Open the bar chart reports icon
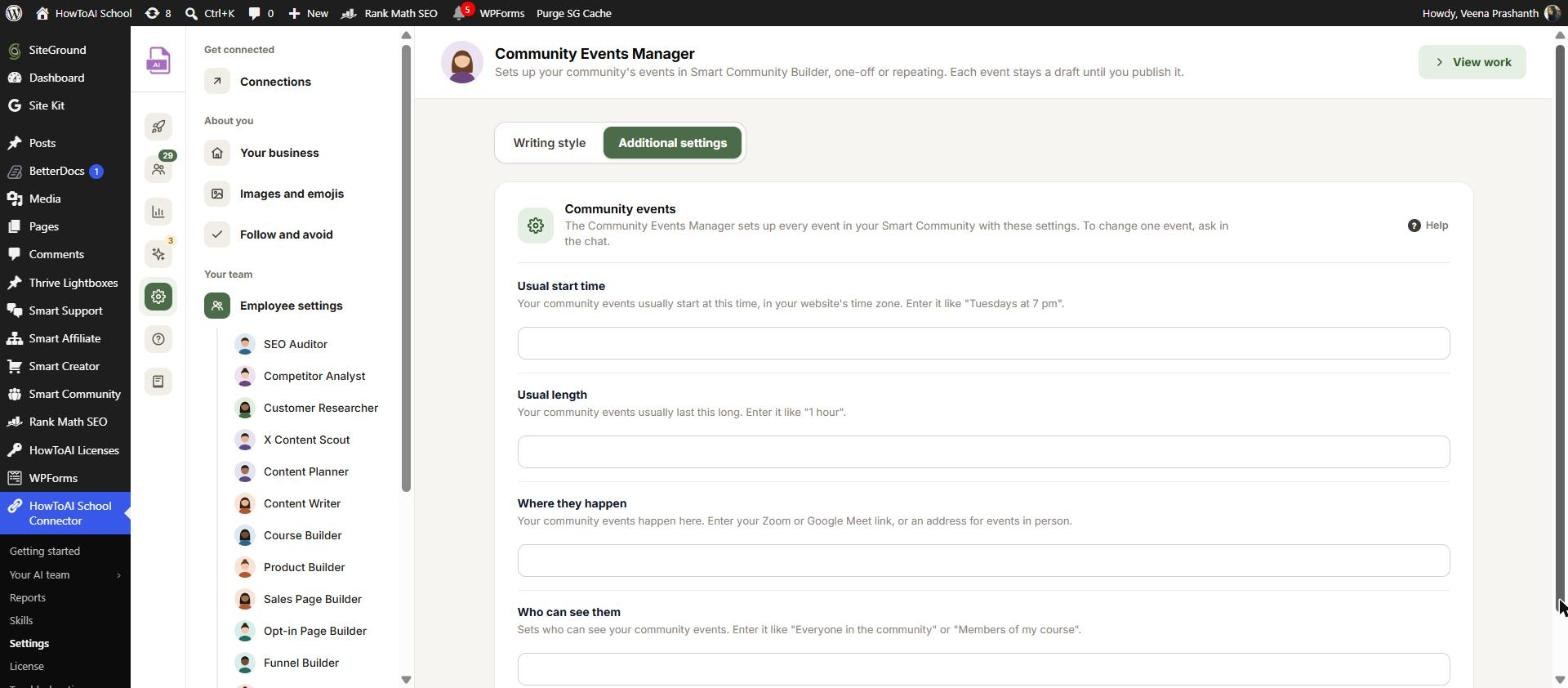This screenshot has height=688, width=1568. [158, 211]
